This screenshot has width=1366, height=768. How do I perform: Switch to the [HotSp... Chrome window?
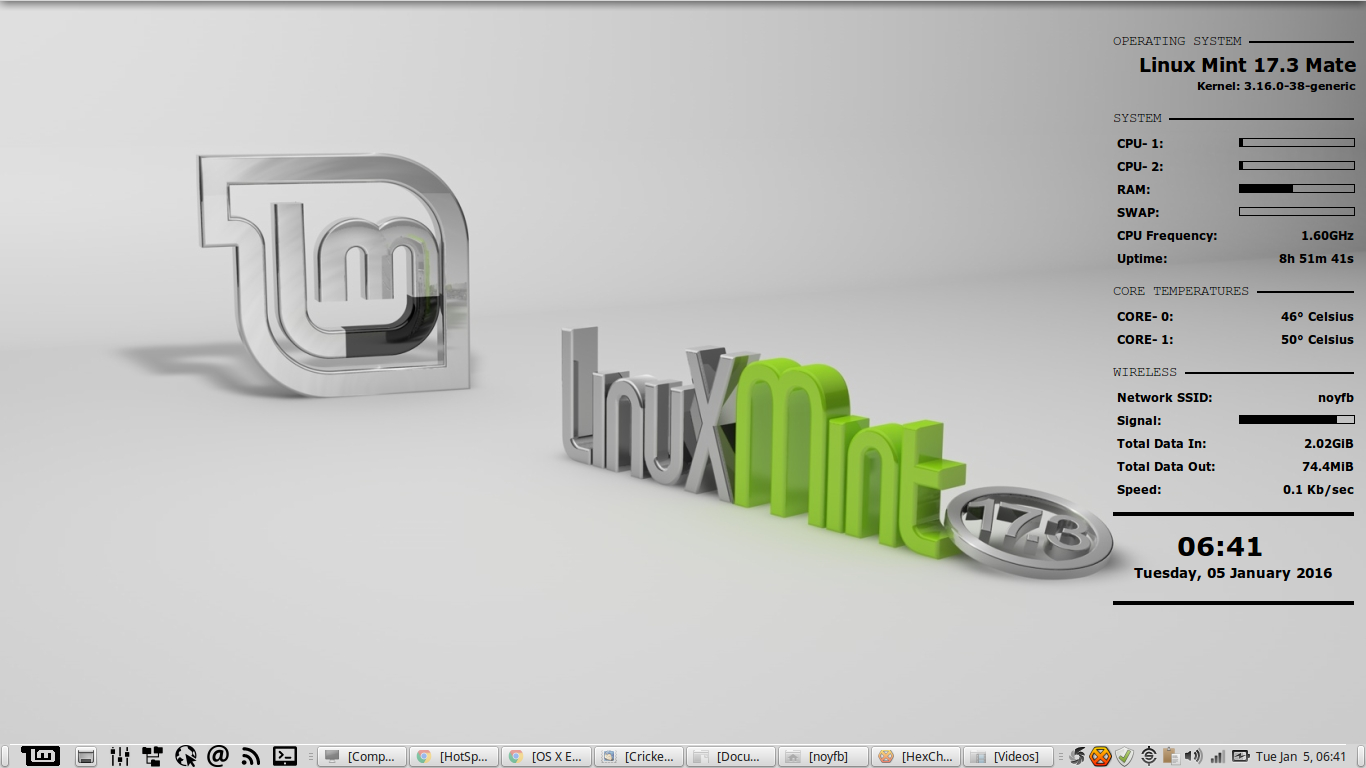point(454,757)
